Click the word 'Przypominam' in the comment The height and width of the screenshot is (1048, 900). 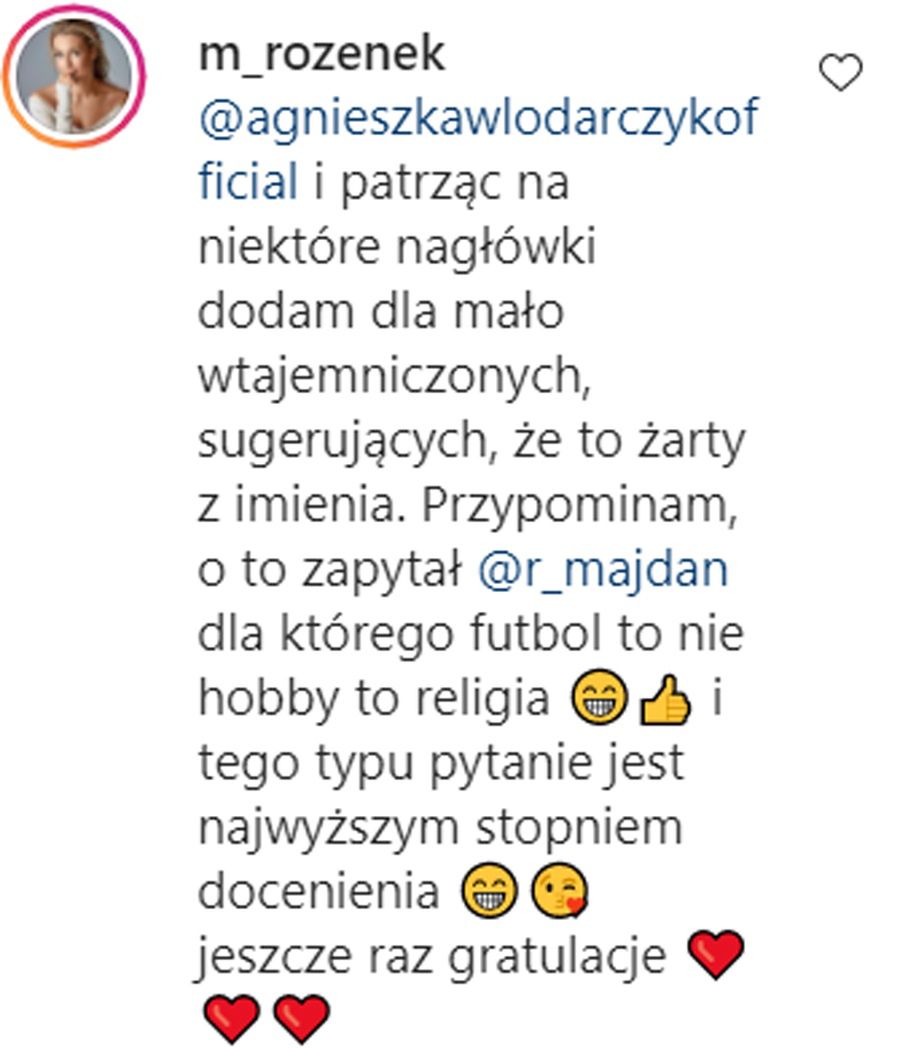tap(579, 507)
